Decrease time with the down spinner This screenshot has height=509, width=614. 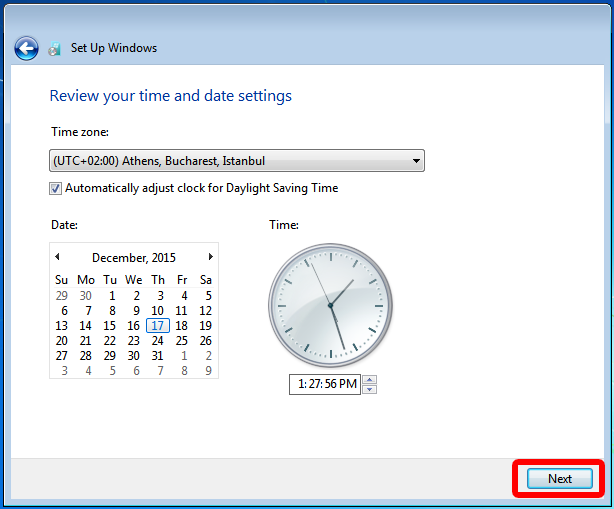pyautogui.click(x=370, y=389)
